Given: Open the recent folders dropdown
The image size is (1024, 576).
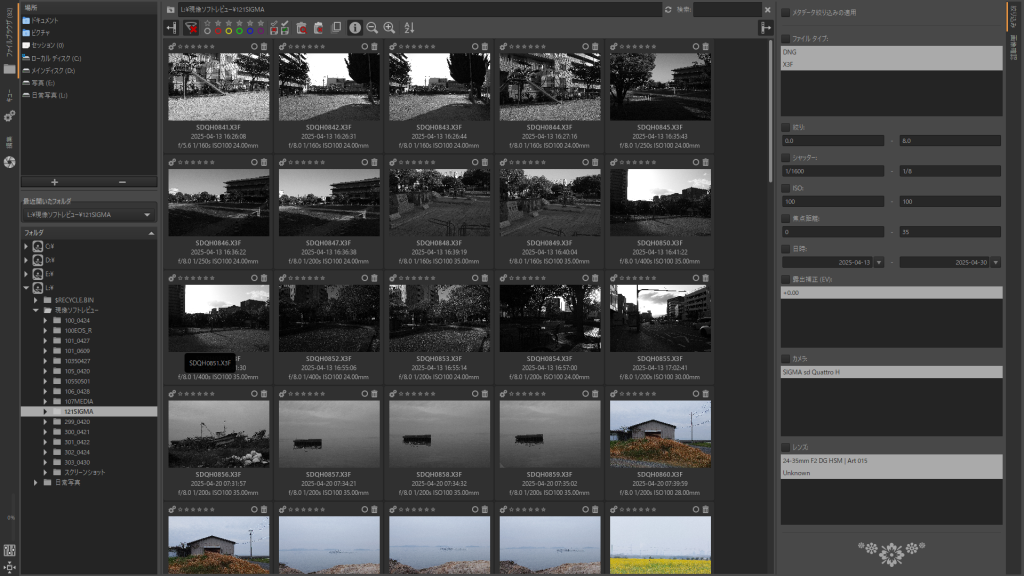Looking at the screenshot, I should 88,214.
